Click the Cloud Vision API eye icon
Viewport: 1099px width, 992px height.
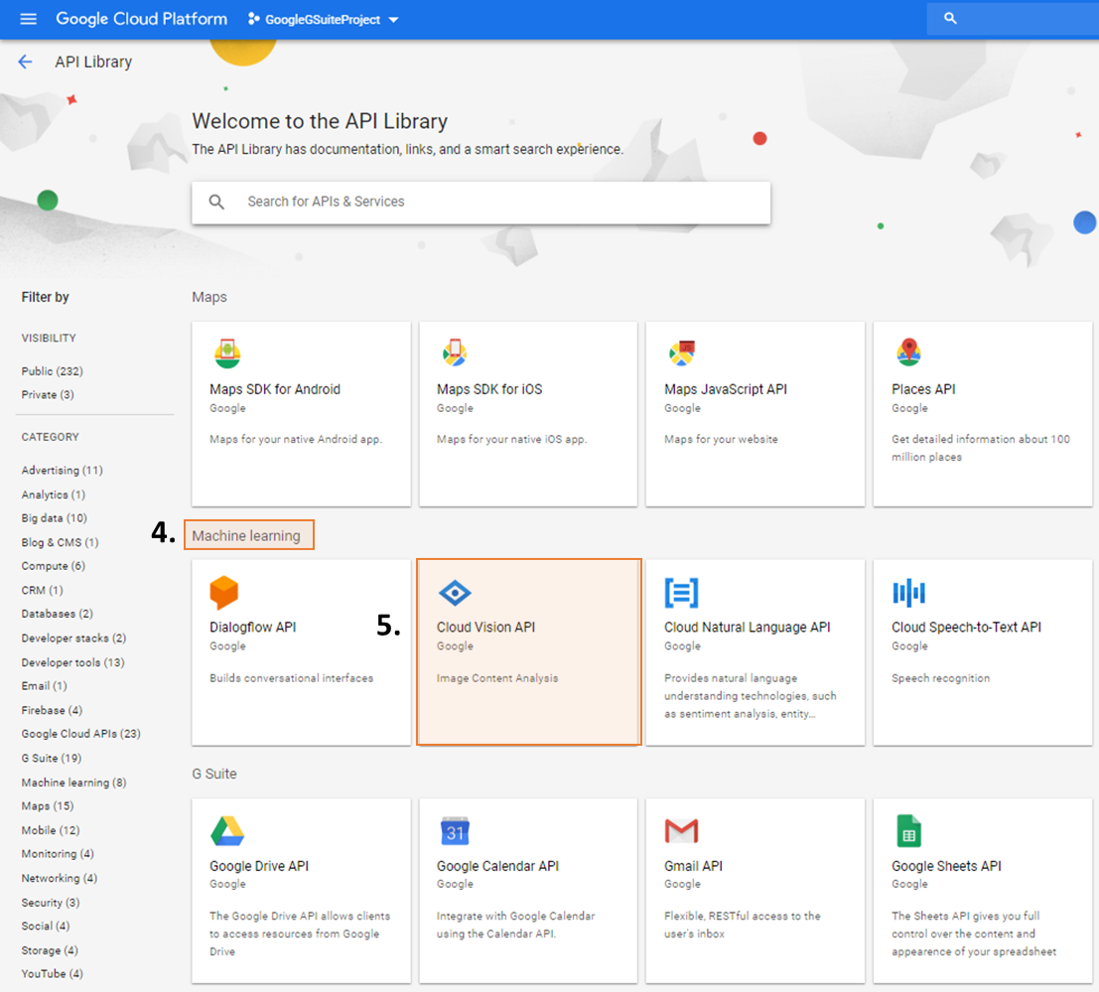[454, 593]
